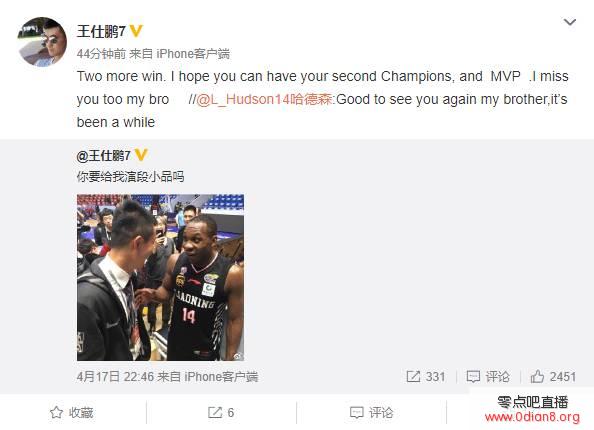Click the repost icon showing 331
594x430 pixels.
[x=413, y=377]
